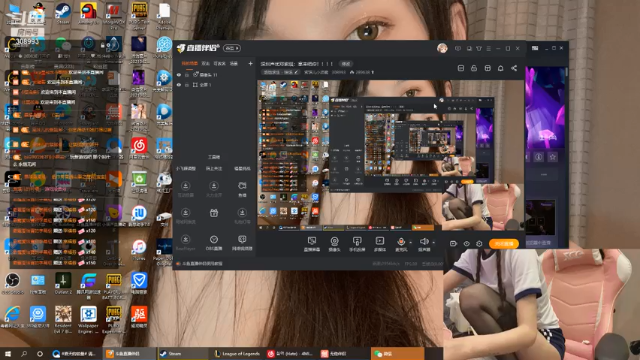Select the first orange scene tab
This screenshot has height=360, width=640.
pyautogui.click(x=189, y=64)
